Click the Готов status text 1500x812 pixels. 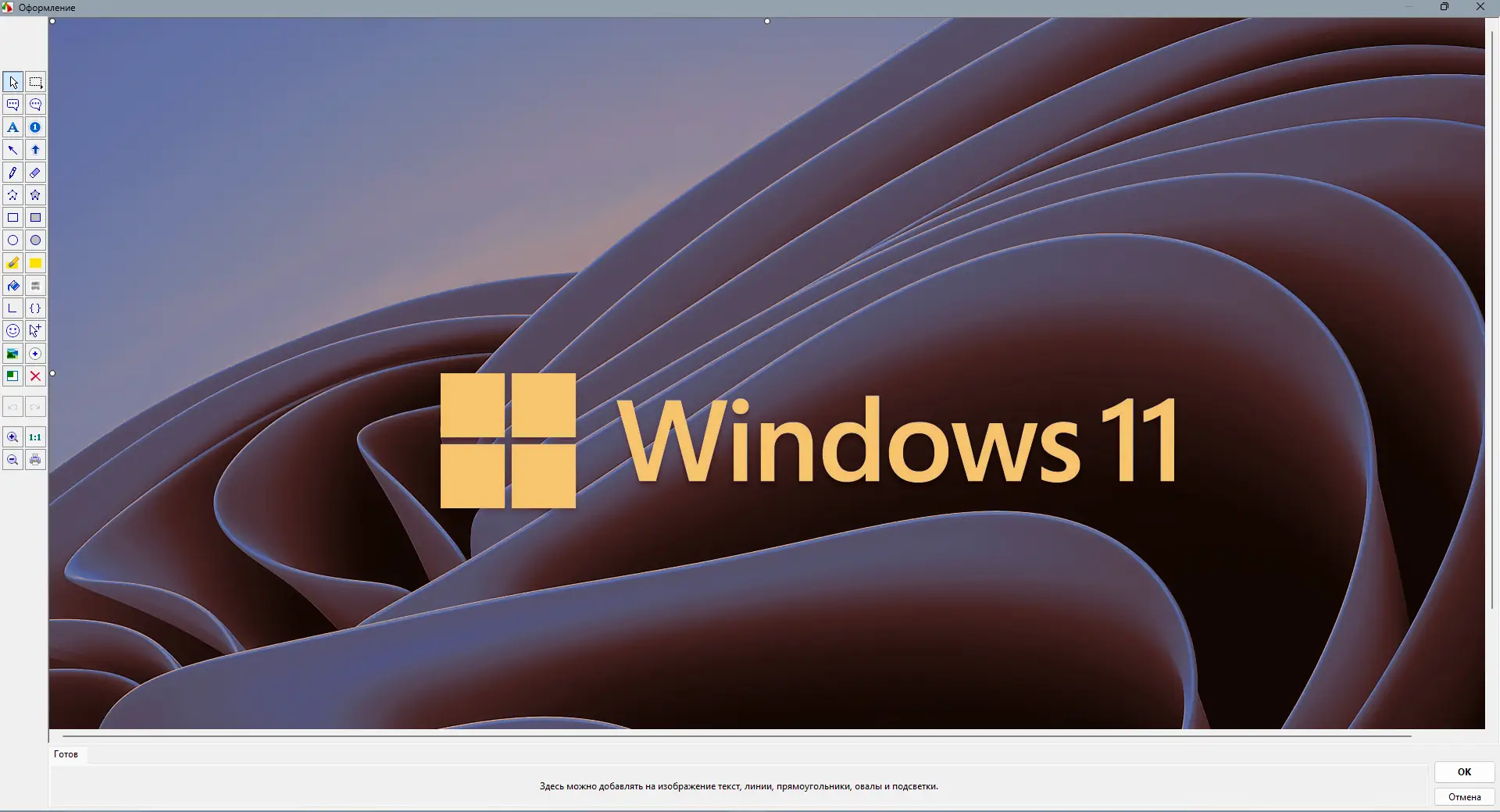coord(66,754)
